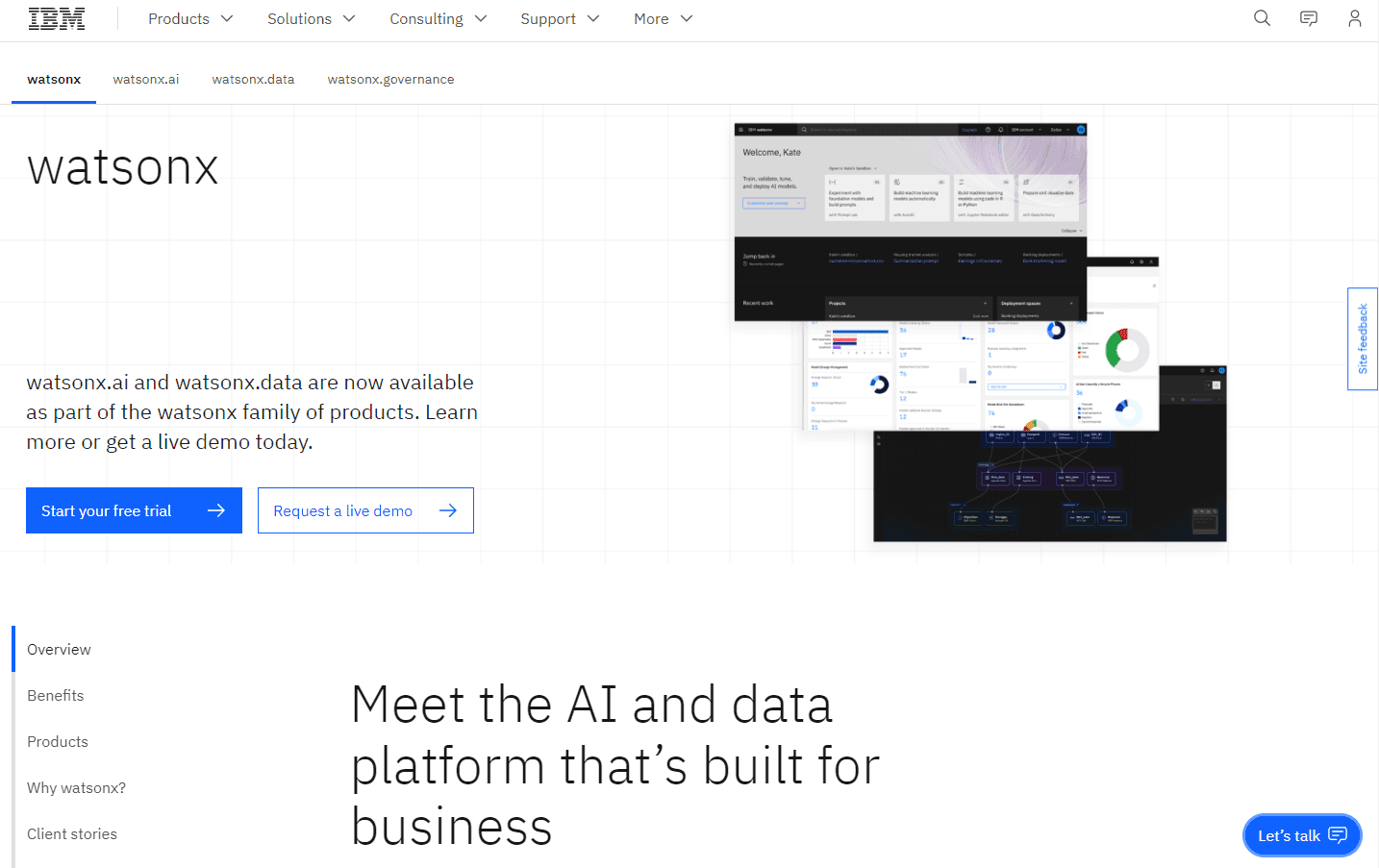Viewport: 1379px width, 868px height.
Task: Click the governance charts dashboard screenshot
Action: (x=981, y=375)
